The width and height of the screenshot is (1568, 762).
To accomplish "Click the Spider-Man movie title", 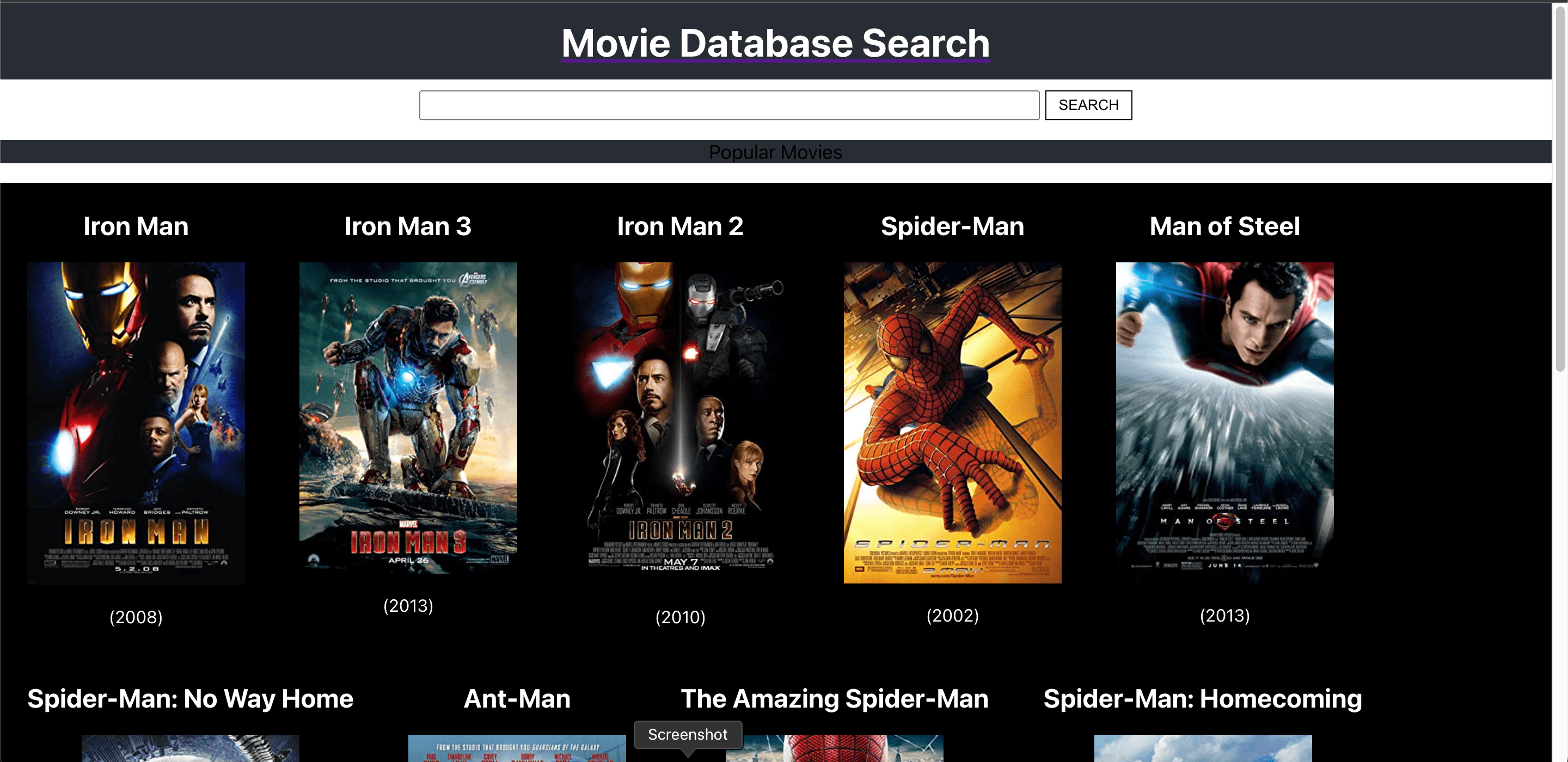I will [952, 226].
